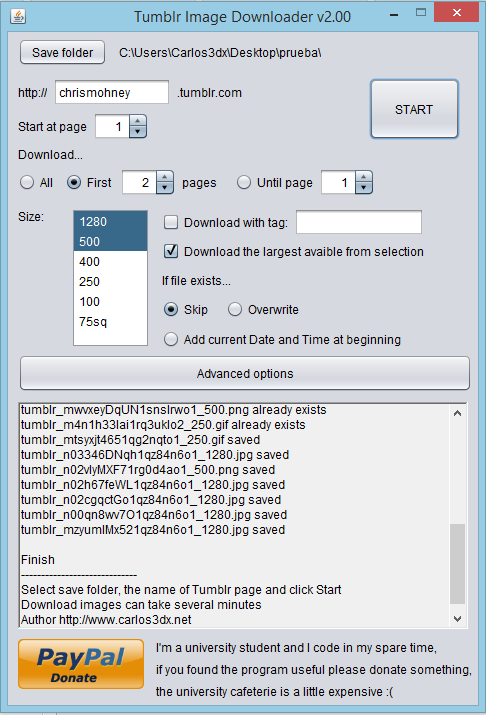Maximize the Tumblr Image Downloader window

point(421,13)
